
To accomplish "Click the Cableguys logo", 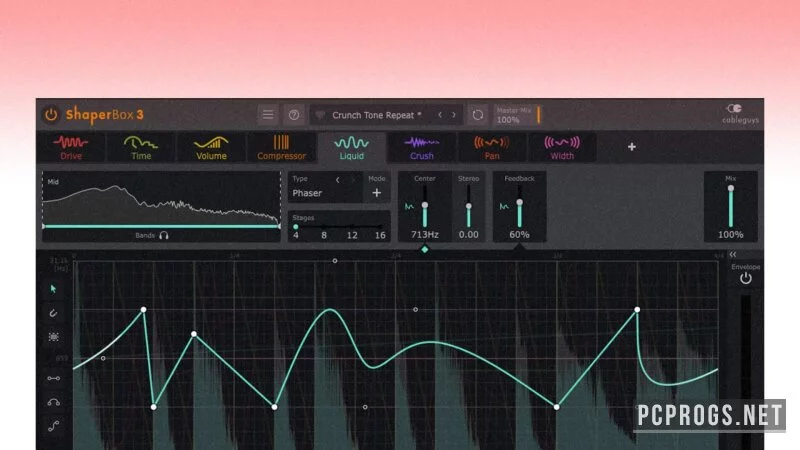I will coord(740,114).
